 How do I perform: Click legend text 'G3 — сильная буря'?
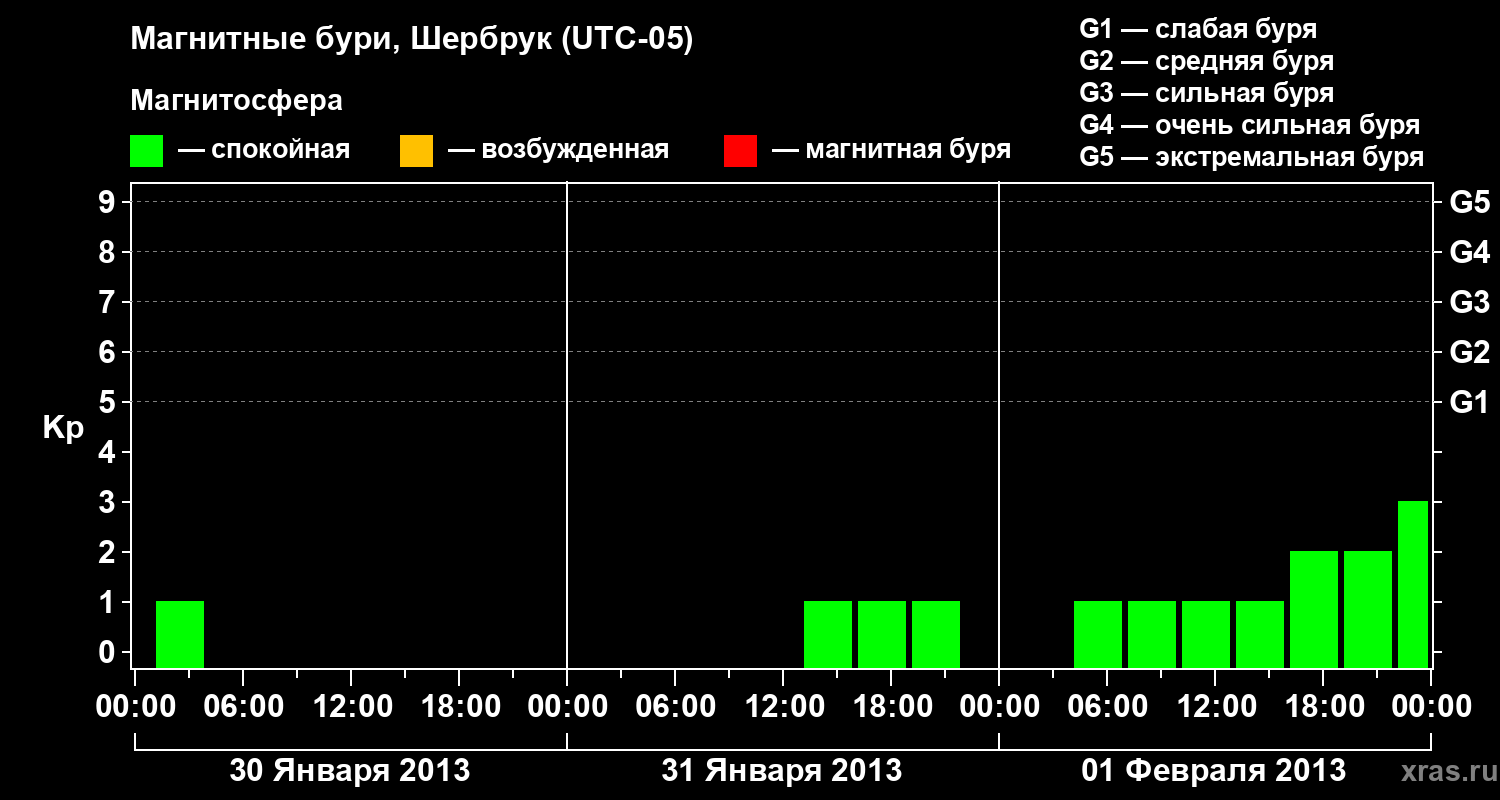(x=1207, y=93)
